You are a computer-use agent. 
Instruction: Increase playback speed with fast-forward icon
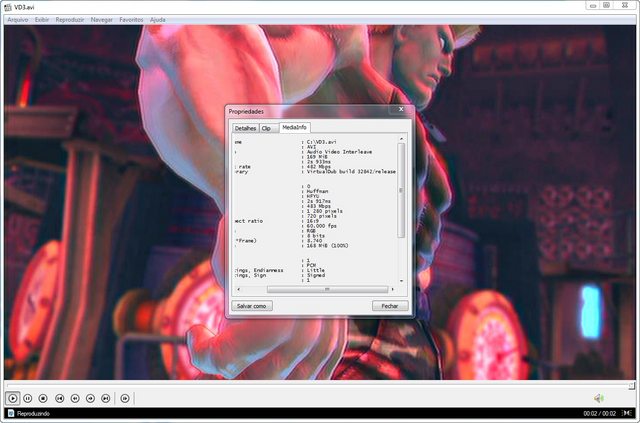click(90, 398)
